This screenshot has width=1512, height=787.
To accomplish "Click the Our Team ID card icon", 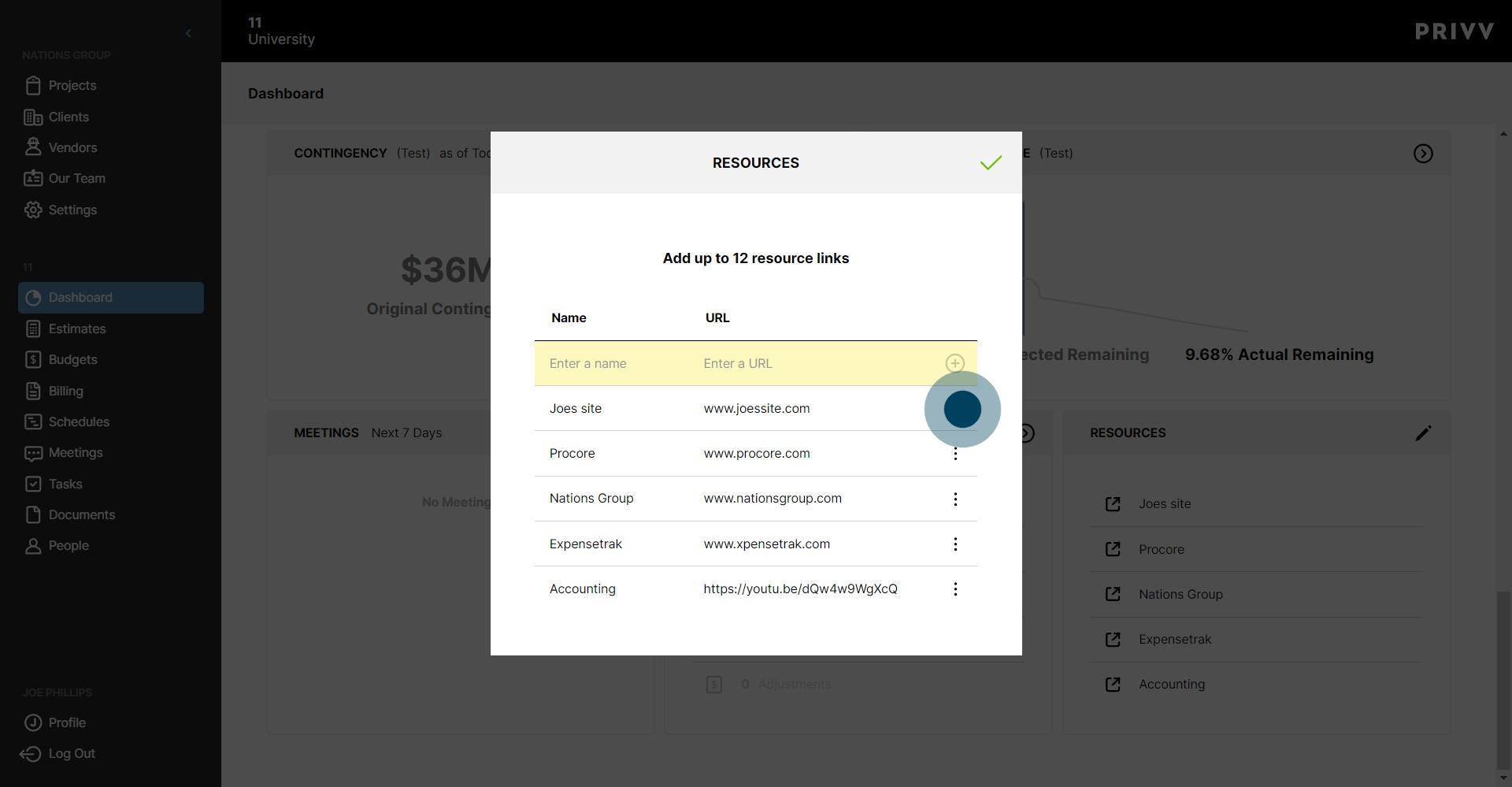I will (33, 178).
